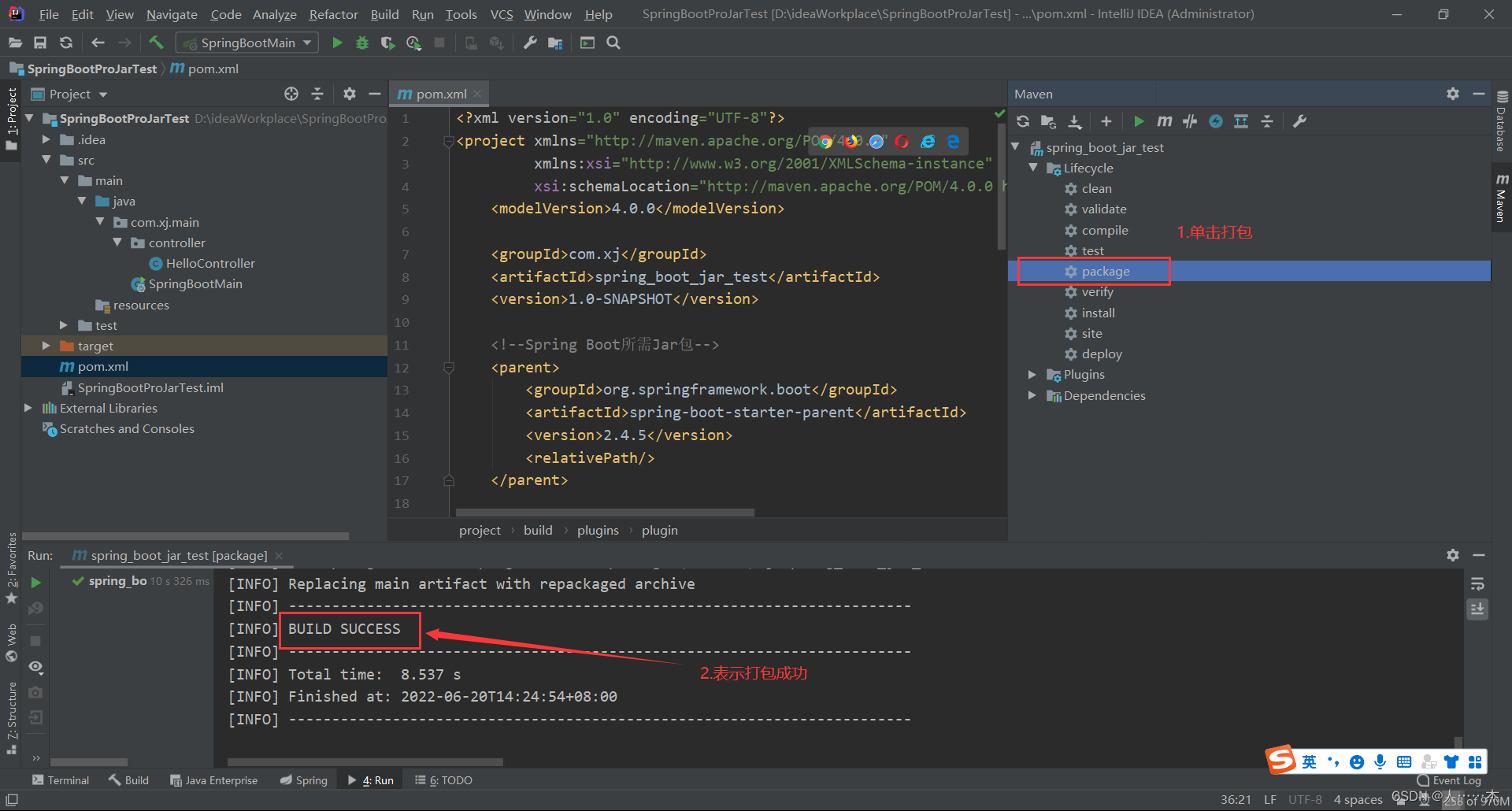This screenshot has height=811, width=1512.
Task: Click Scroll to End icon in Run console
Action: (1477, 609)
